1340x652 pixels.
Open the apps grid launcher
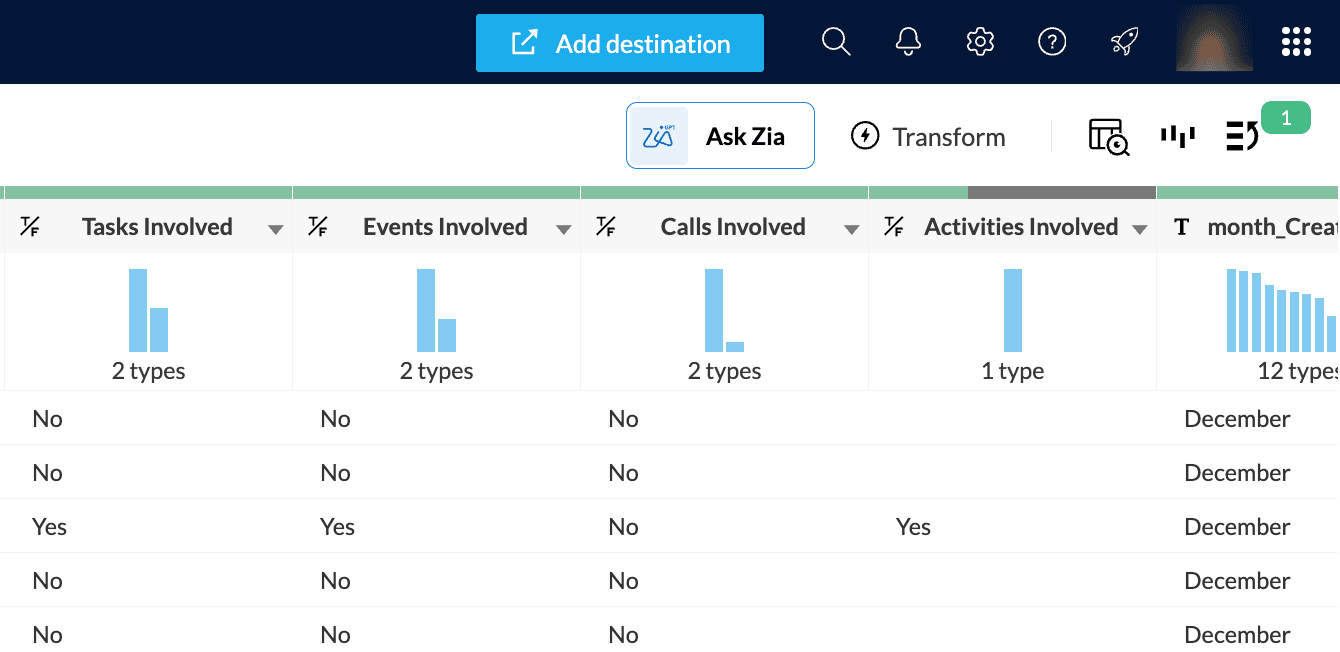pyautogui.click(x=1296, y=42)
